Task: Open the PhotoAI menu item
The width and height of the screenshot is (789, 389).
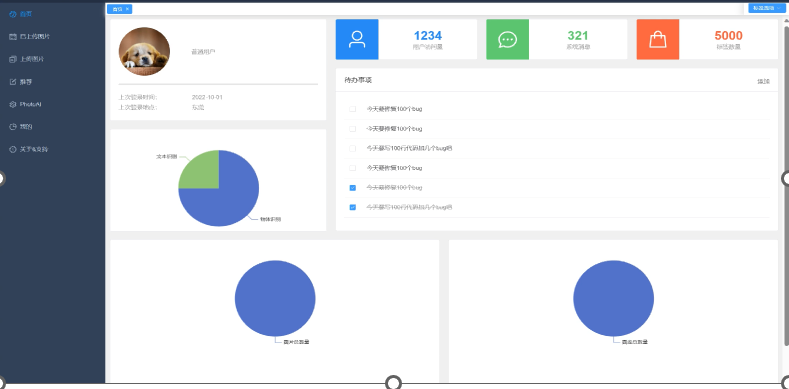Action: (30, 104)
